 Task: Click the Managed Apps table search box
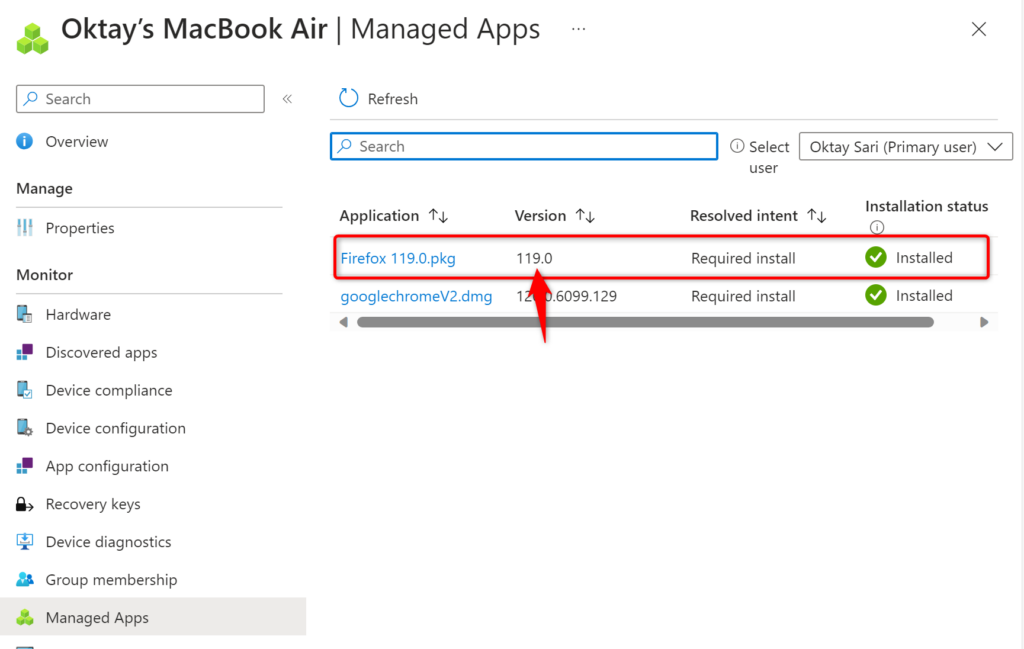pos(524,146)
